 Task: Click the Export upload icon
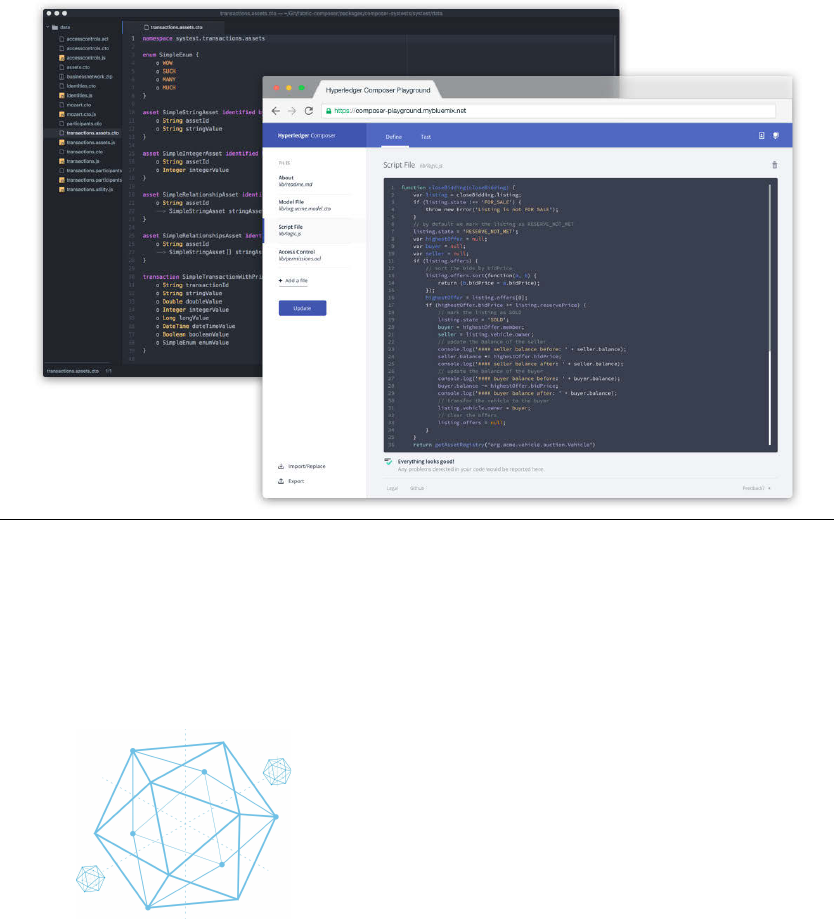tap(281, 481)
